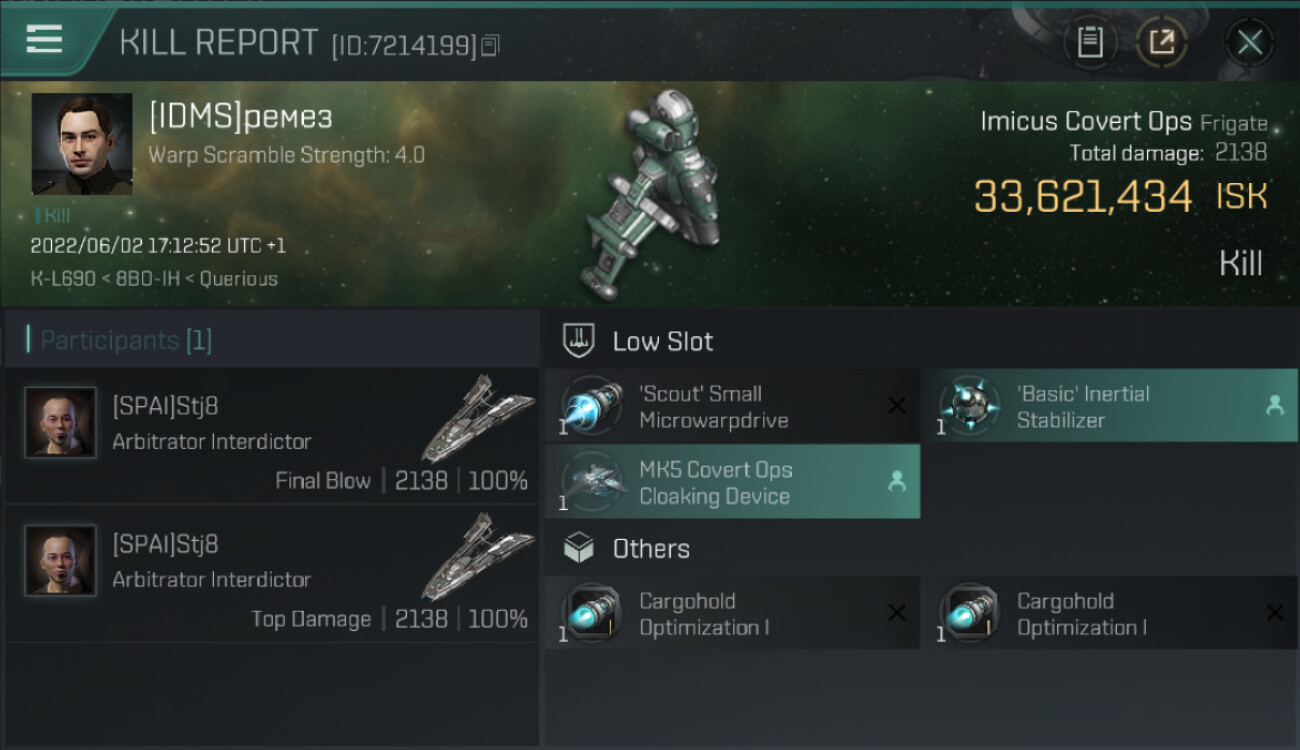Click the victim pilot portrait
This screenshot has height=750, width=1300.
coord(82,143)
